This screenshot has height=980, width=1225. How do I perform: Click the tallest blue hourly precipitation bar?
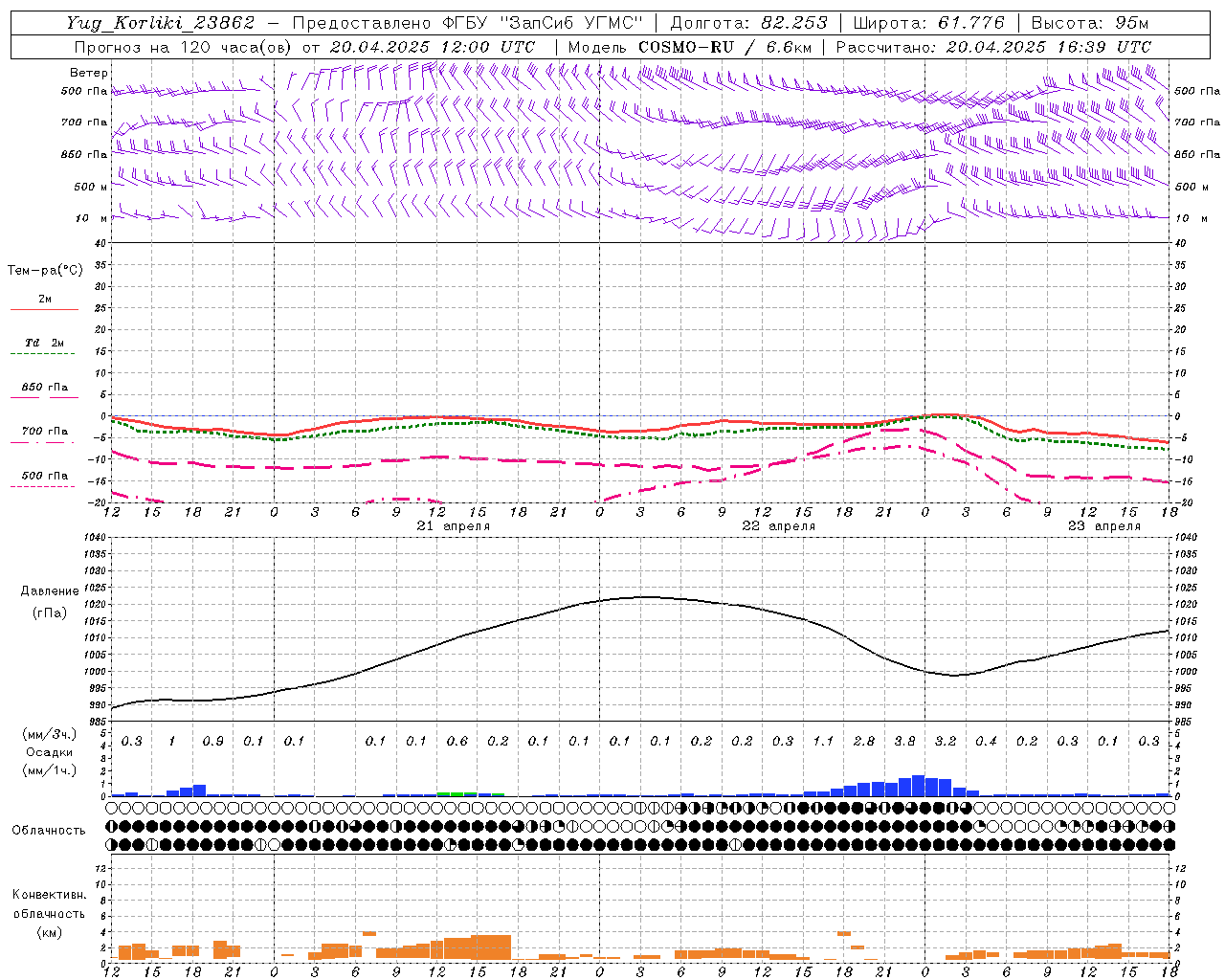coord(918,786)
